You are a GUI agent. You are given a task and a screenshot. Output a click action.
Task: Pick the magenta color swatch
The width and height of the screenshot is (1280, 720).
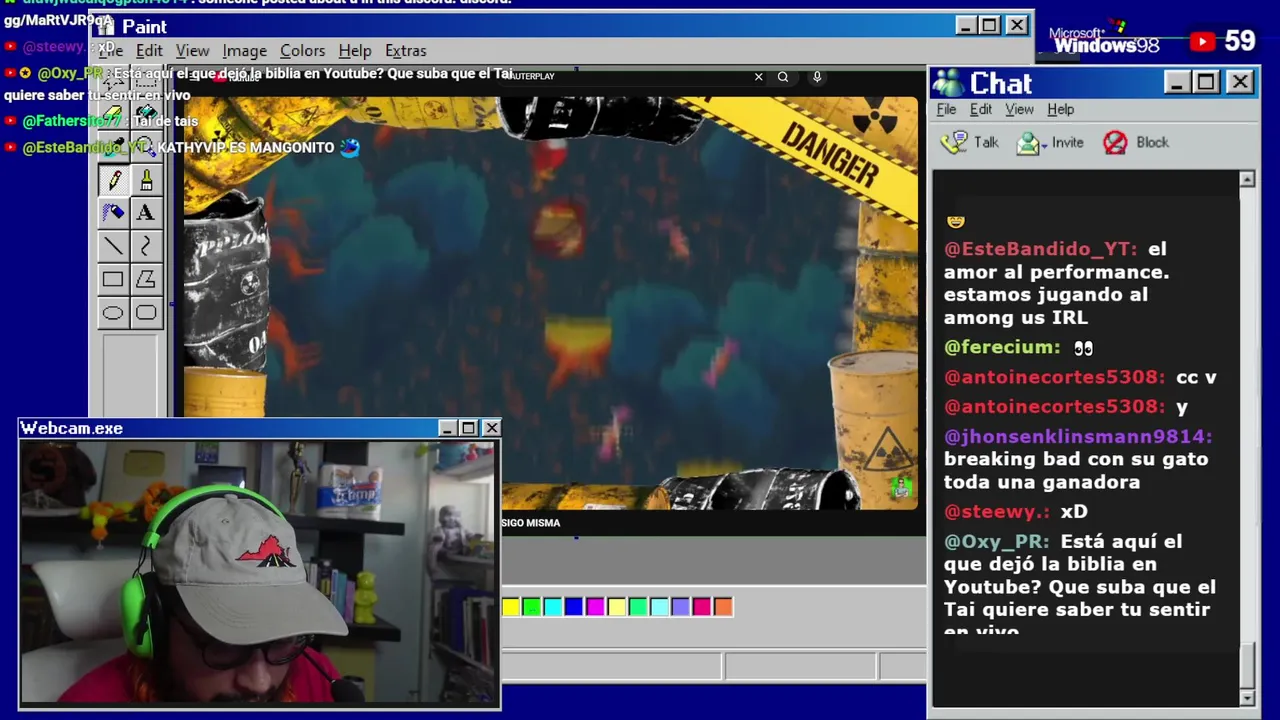pos(595,606)
